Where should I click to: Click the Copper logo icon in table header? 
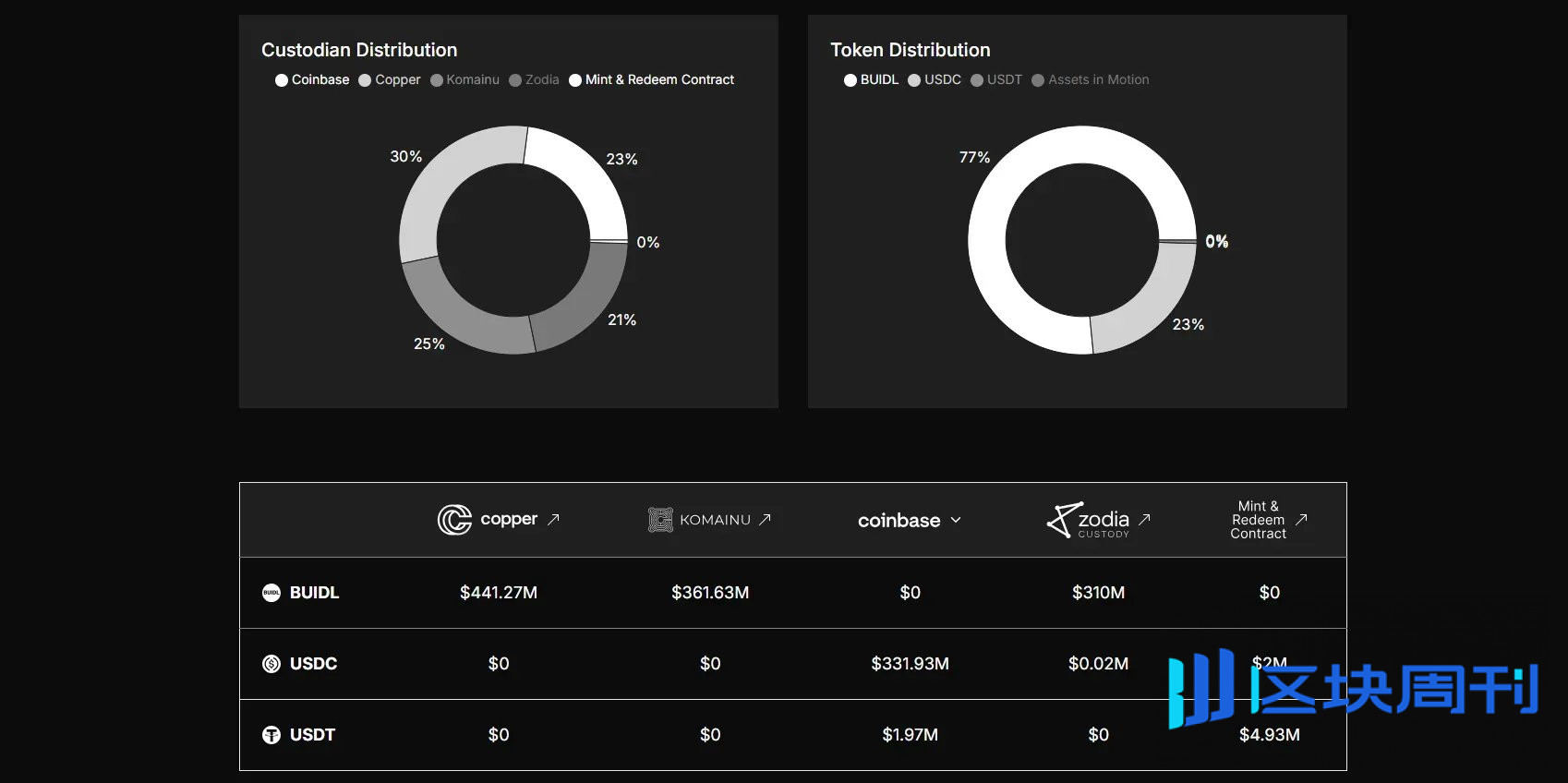click(454, 520)
